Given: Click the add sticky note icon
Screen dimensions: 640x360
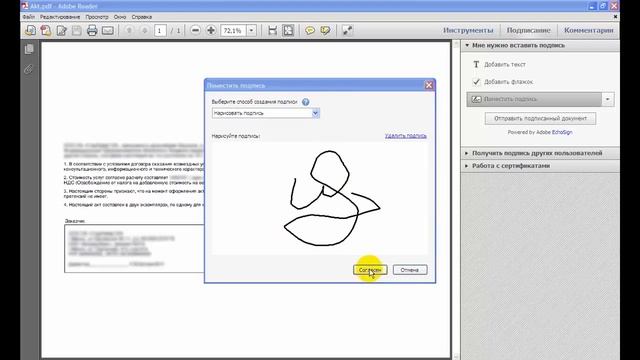Looking at the screenshot, I should coord(310,30).
